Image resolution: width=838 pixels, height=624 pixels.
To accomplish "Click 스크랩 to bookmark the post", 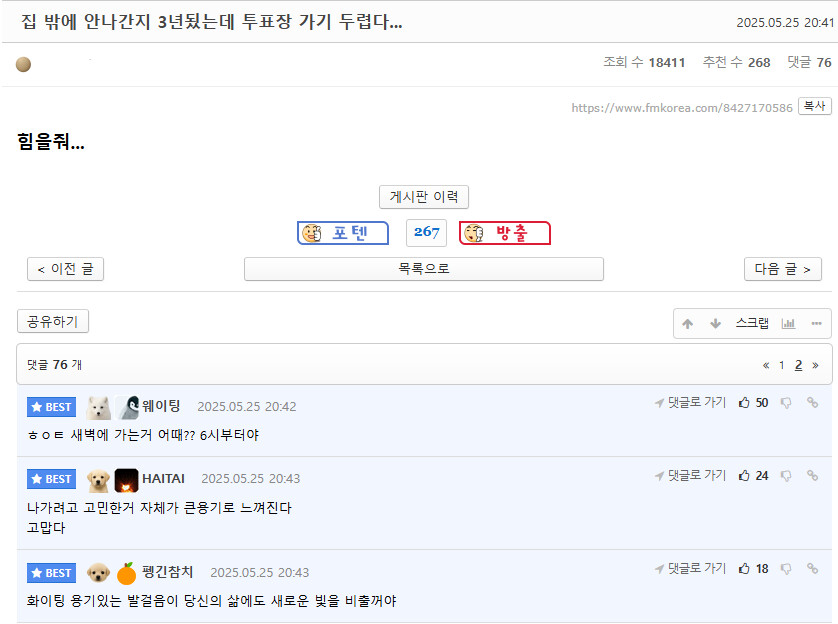I will click(x=752, y=323).
